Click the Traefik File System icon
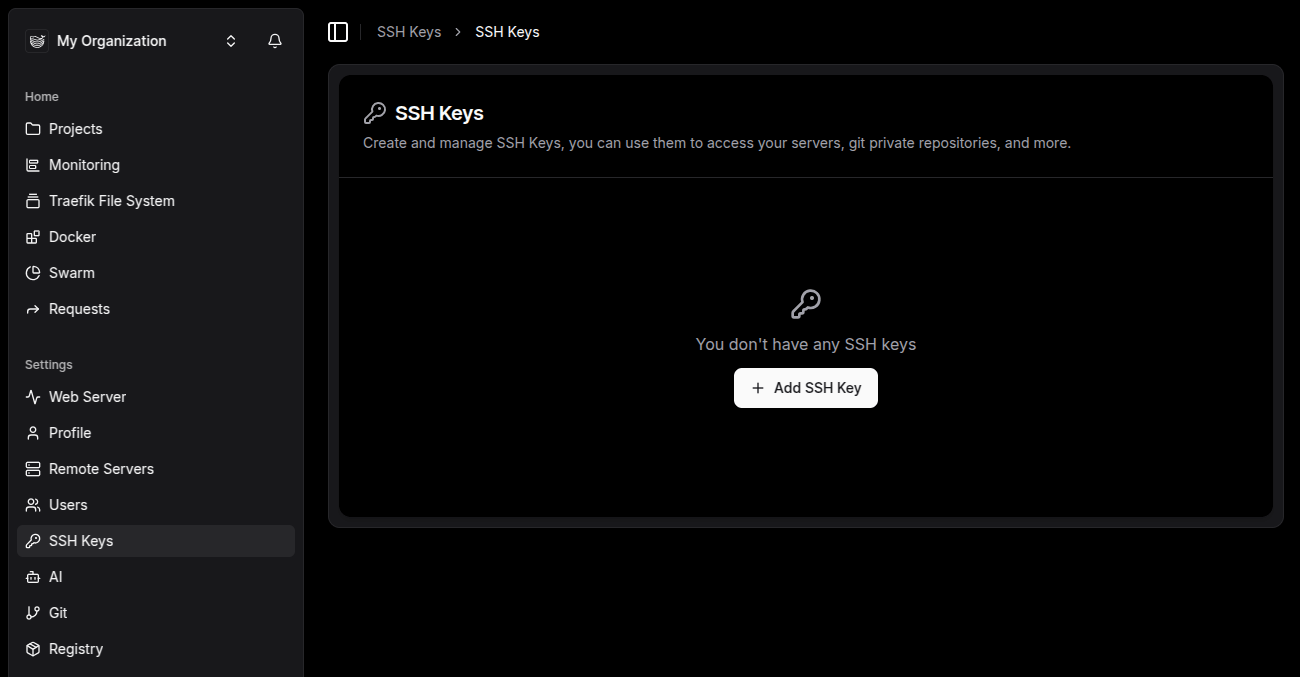1300x677 pixels. (33, 200)
